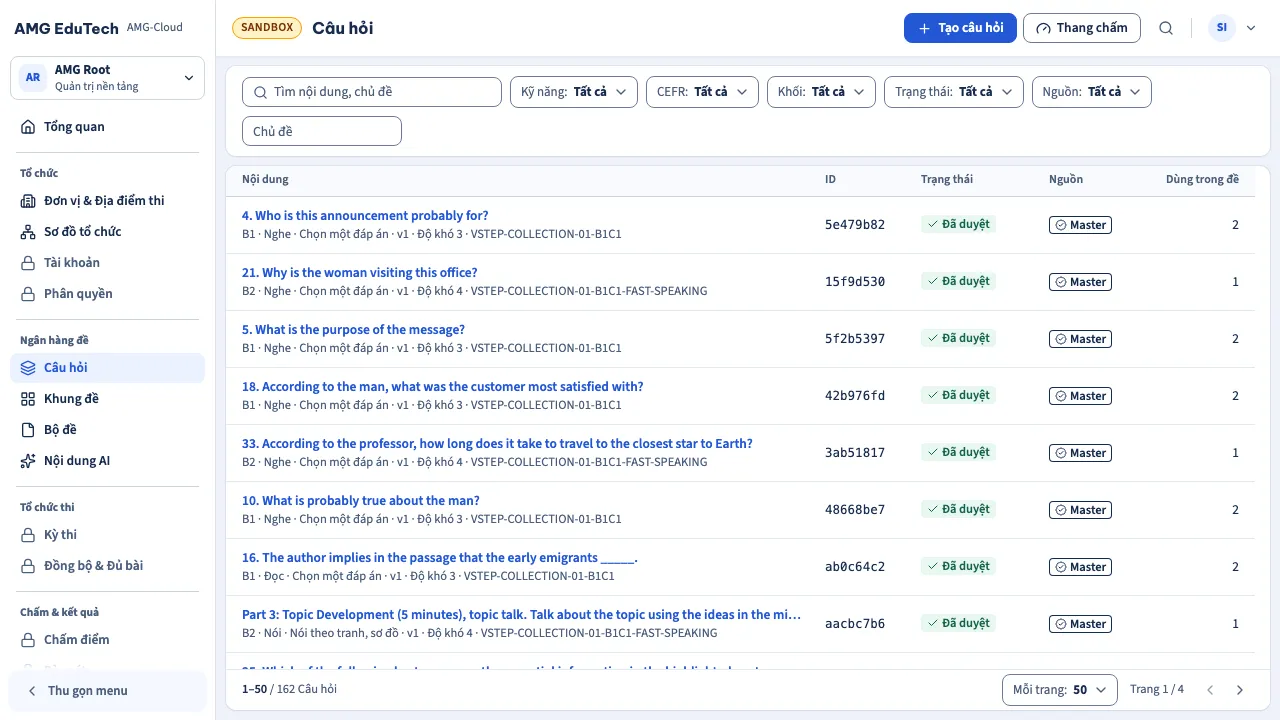Viewport: 1280px width, 720px height.
Task: Open Tổng quan home icon
Action: pos(28,127)
